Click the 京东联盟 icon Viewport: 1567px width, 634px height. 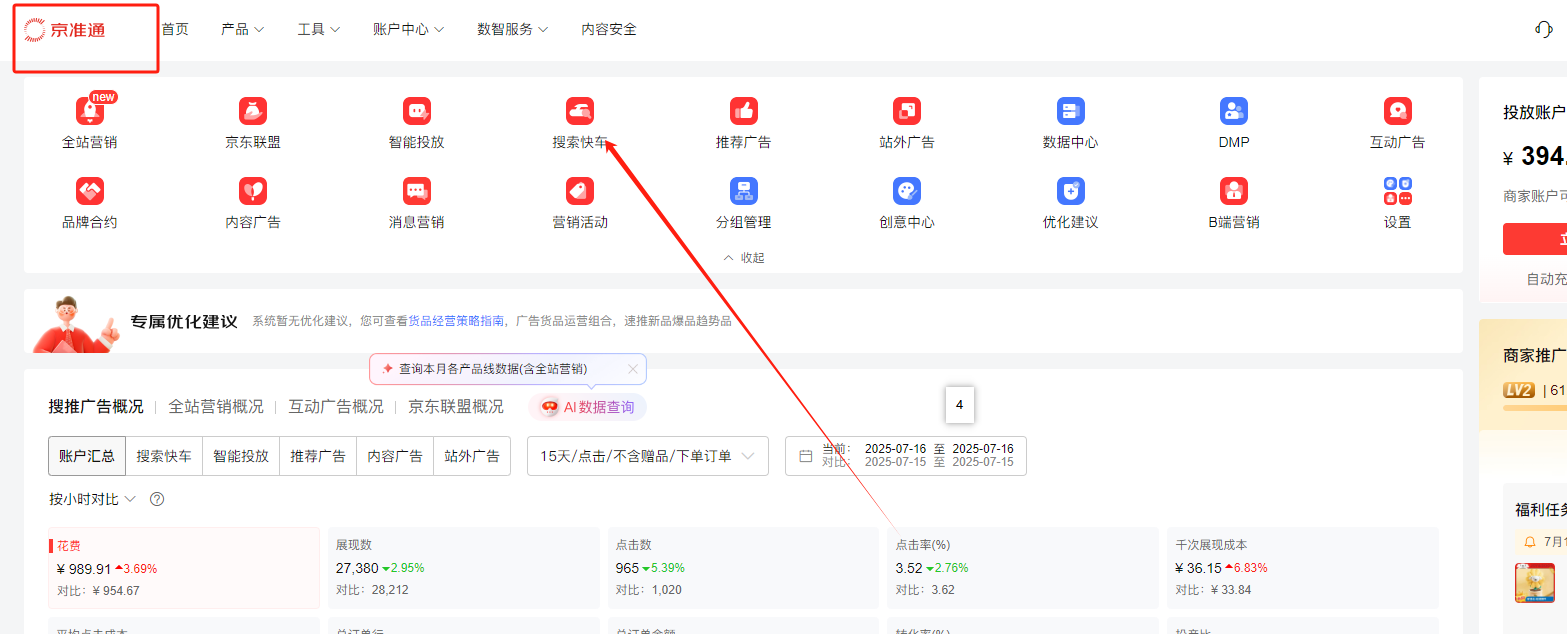coord(253,111)
